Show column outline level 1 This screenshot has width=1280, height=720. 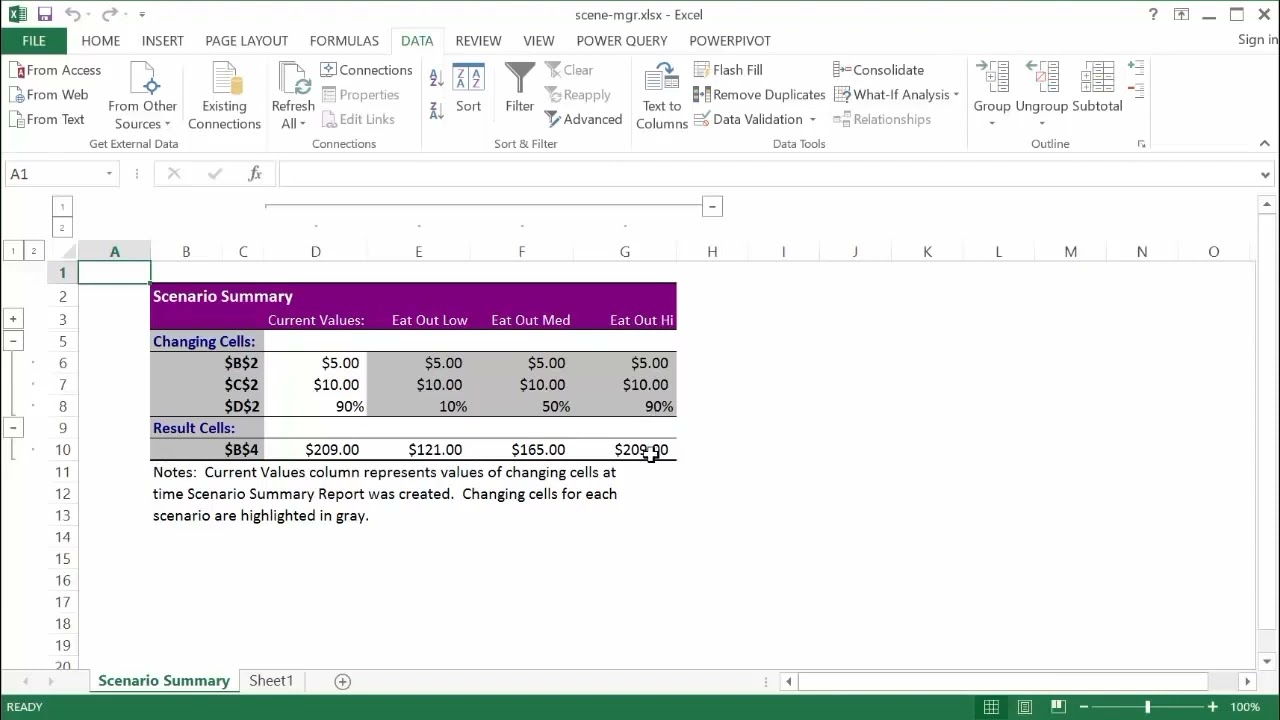tap(62, 206)
